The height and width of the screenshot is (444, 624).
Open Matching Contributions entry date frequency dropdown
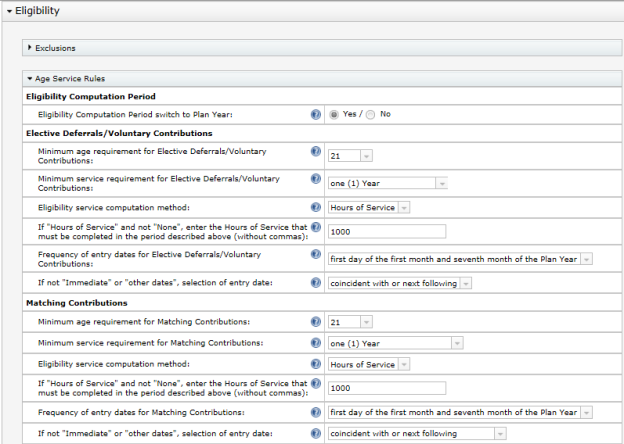tap(460, 413)
